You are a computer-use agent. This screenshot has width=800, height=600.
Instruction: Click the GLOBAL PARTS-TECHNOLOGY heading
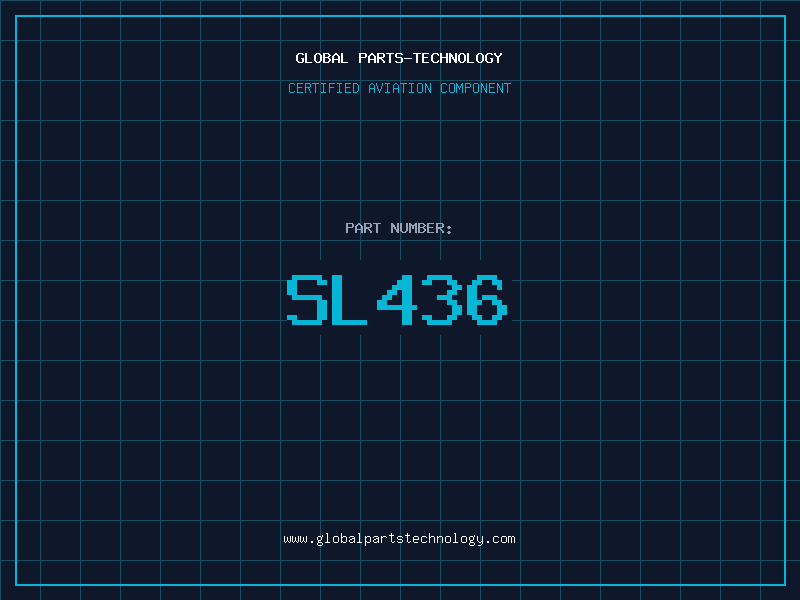[399, 58]
